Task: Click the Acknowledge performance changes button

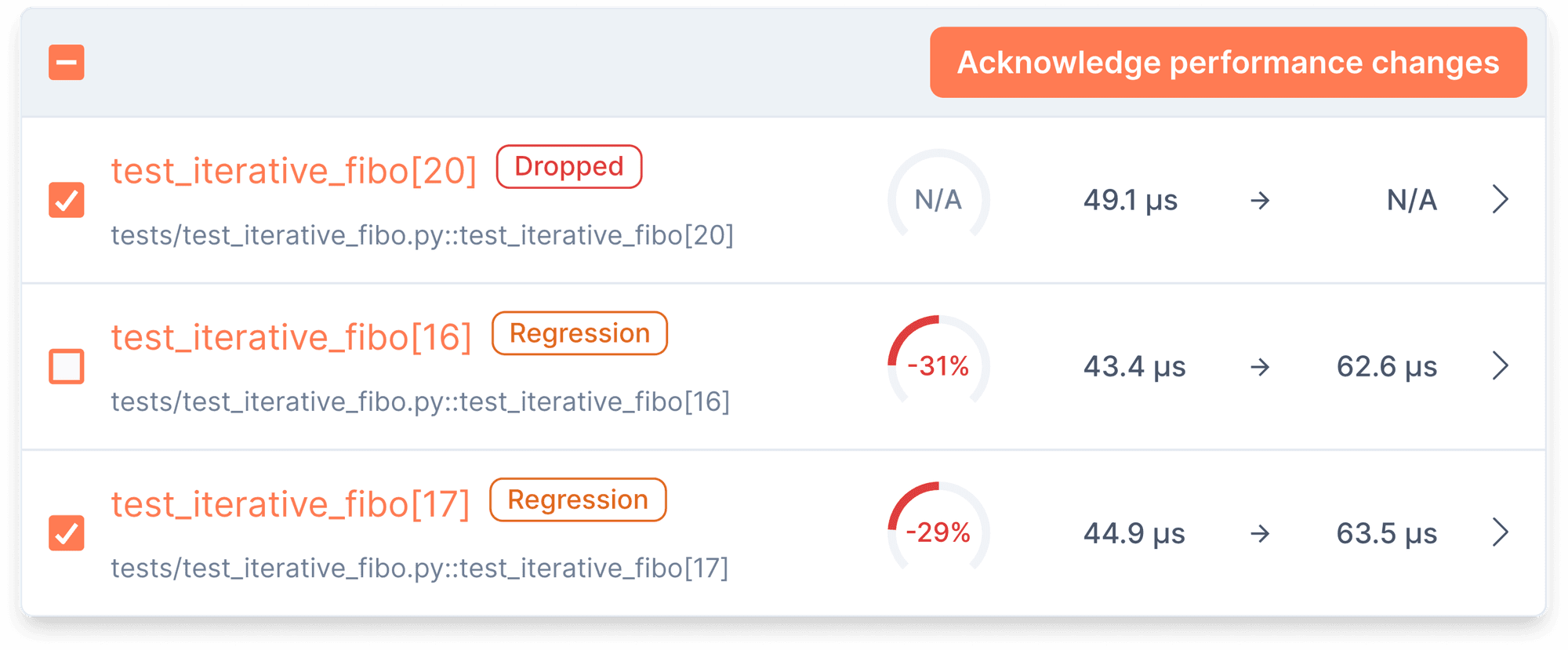Action: point(1227,62)
